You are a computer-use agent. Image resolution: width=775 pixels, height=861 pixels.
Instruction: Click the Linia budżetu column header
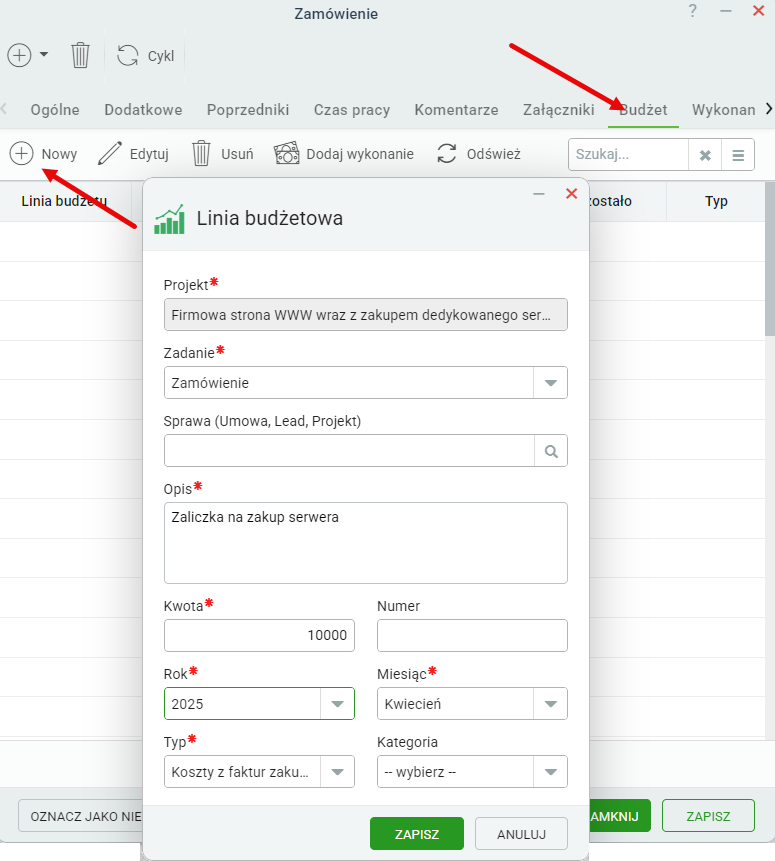click(x=64, y=201)
